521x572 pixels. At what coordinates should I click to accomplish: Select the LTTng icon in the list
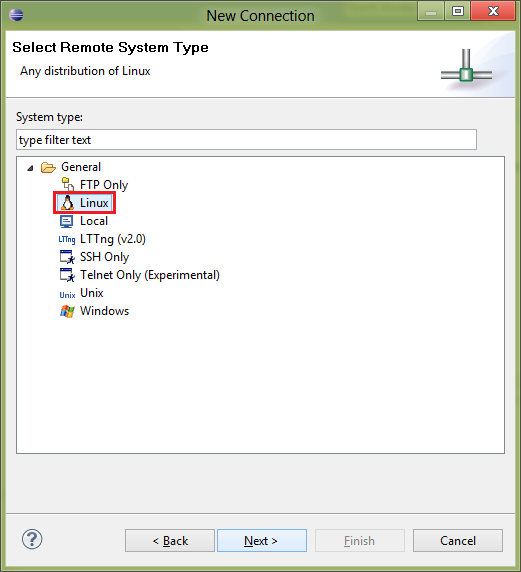[x=67, y=239]
